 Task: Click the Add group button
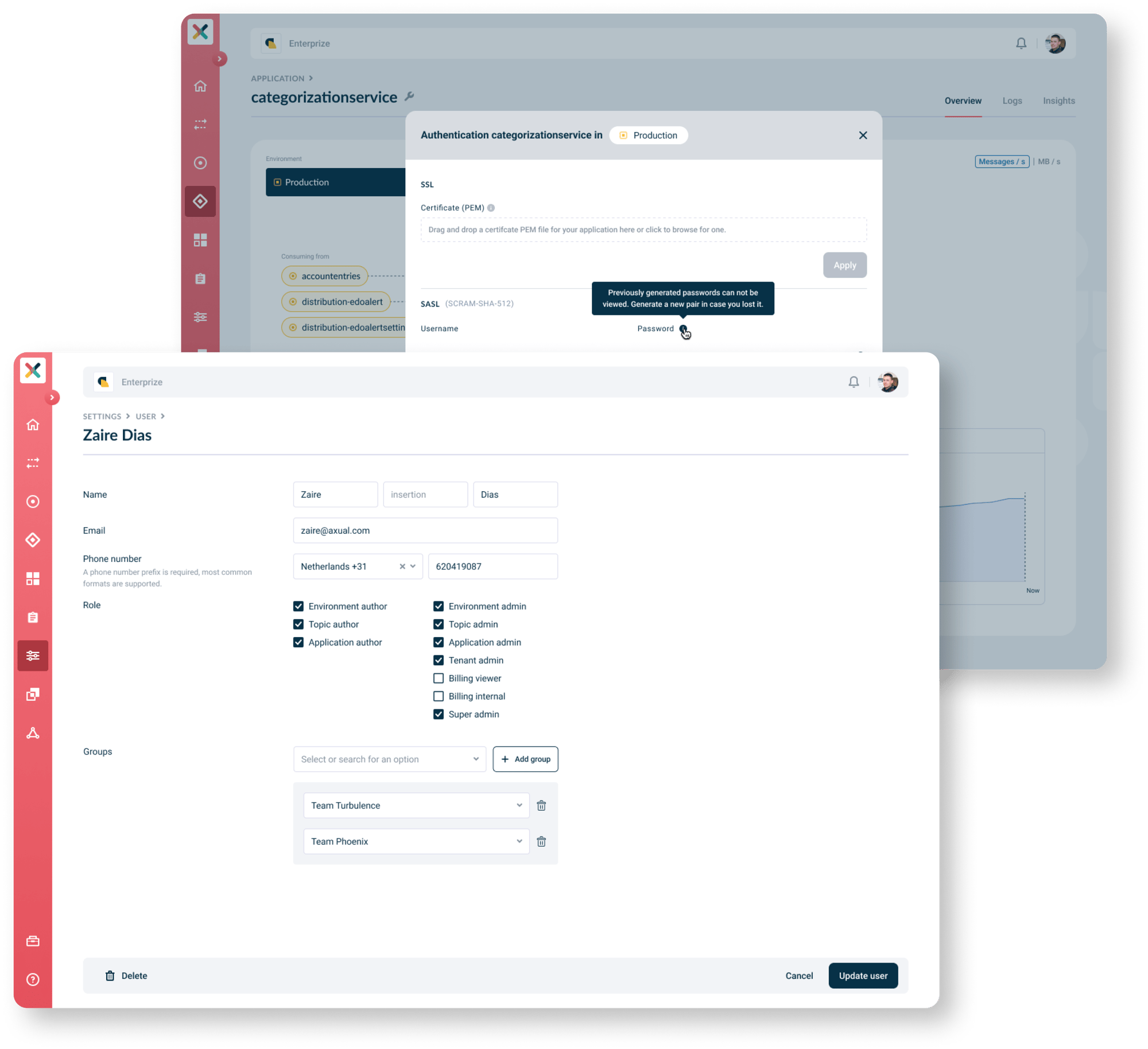tap(524, 758)
